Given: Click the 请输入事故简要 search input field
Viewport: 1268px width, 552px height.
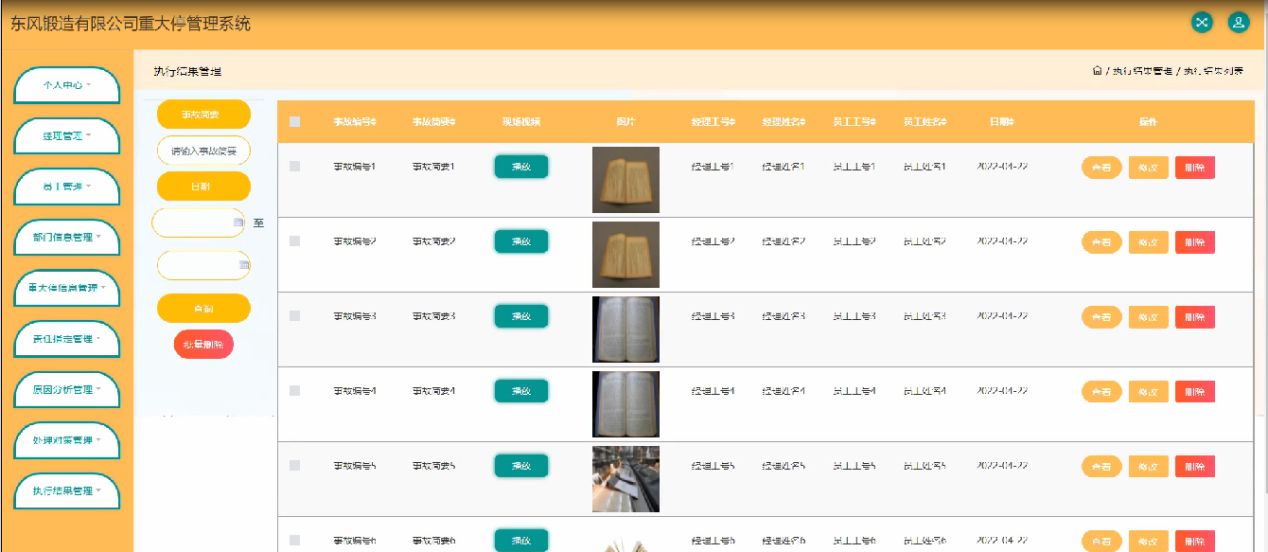Looking at the screenshot, I should pos(204,151).
